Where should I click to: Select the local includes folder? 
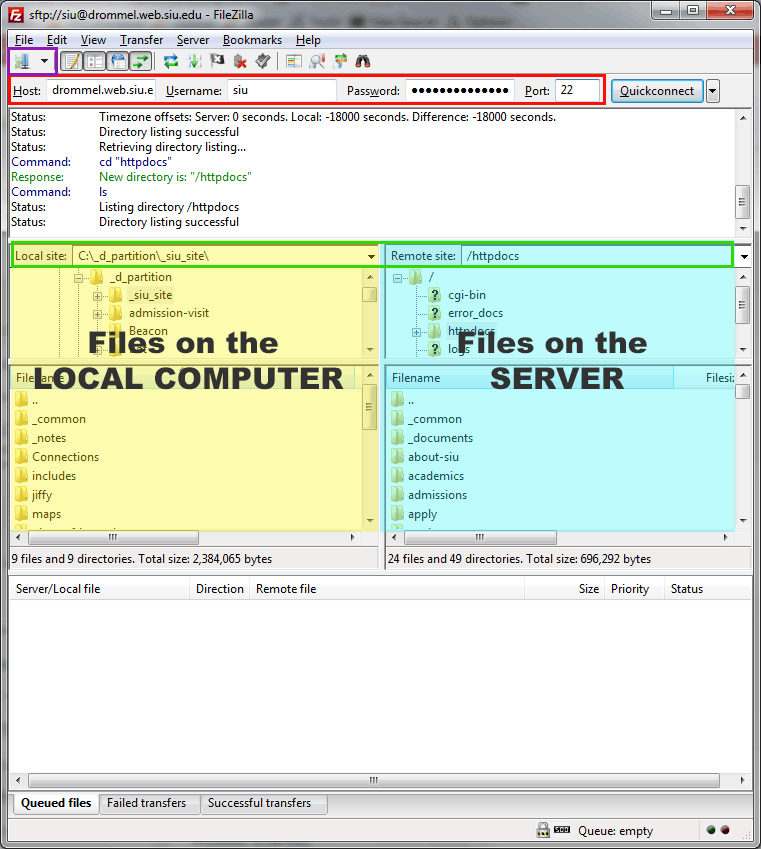tap(45, 476)
